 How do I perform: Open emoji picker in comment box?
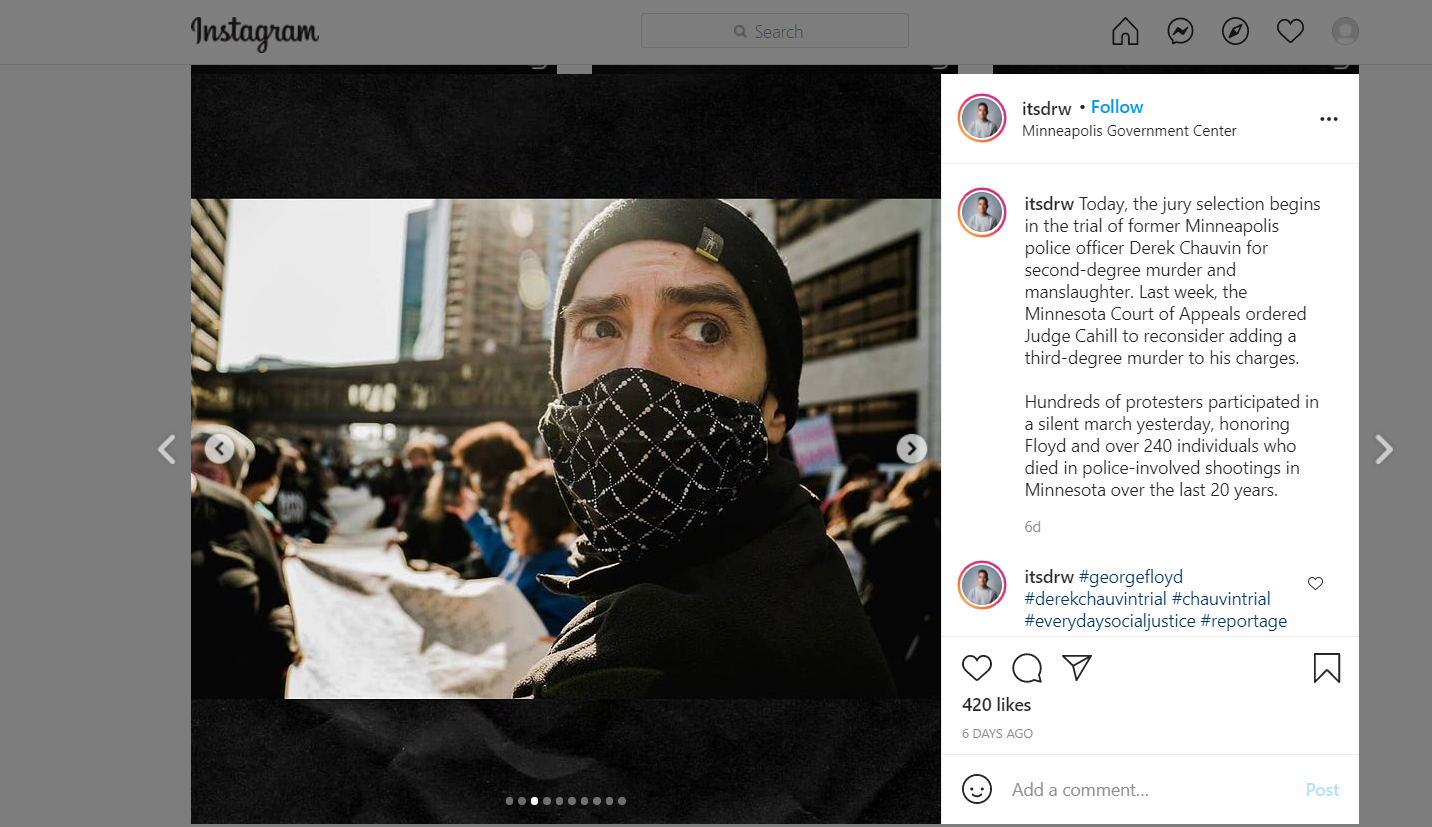pos(976,789)
